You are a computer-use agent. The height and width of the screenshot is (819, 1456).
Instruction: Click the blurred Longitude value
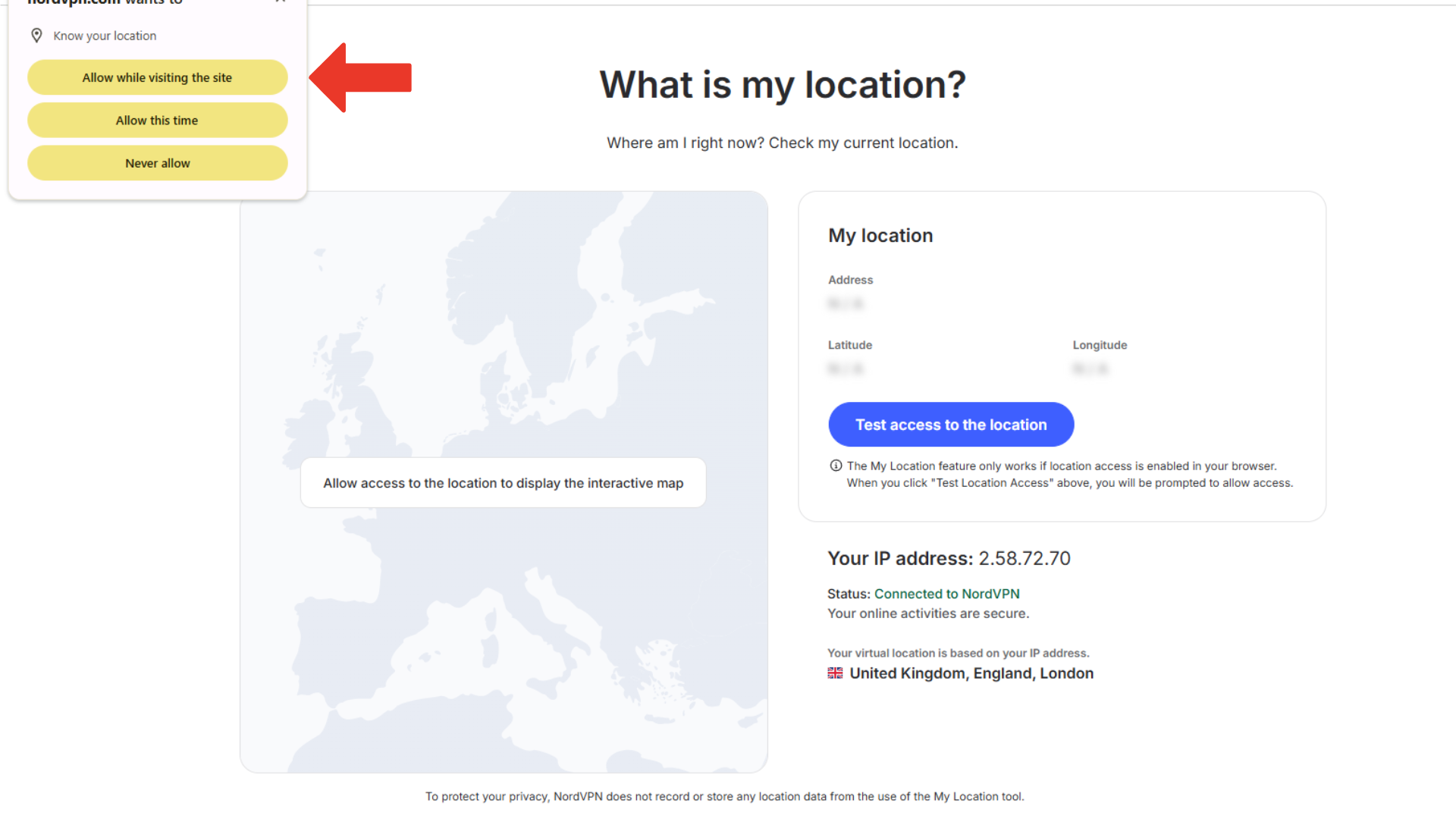[1090, 369]
